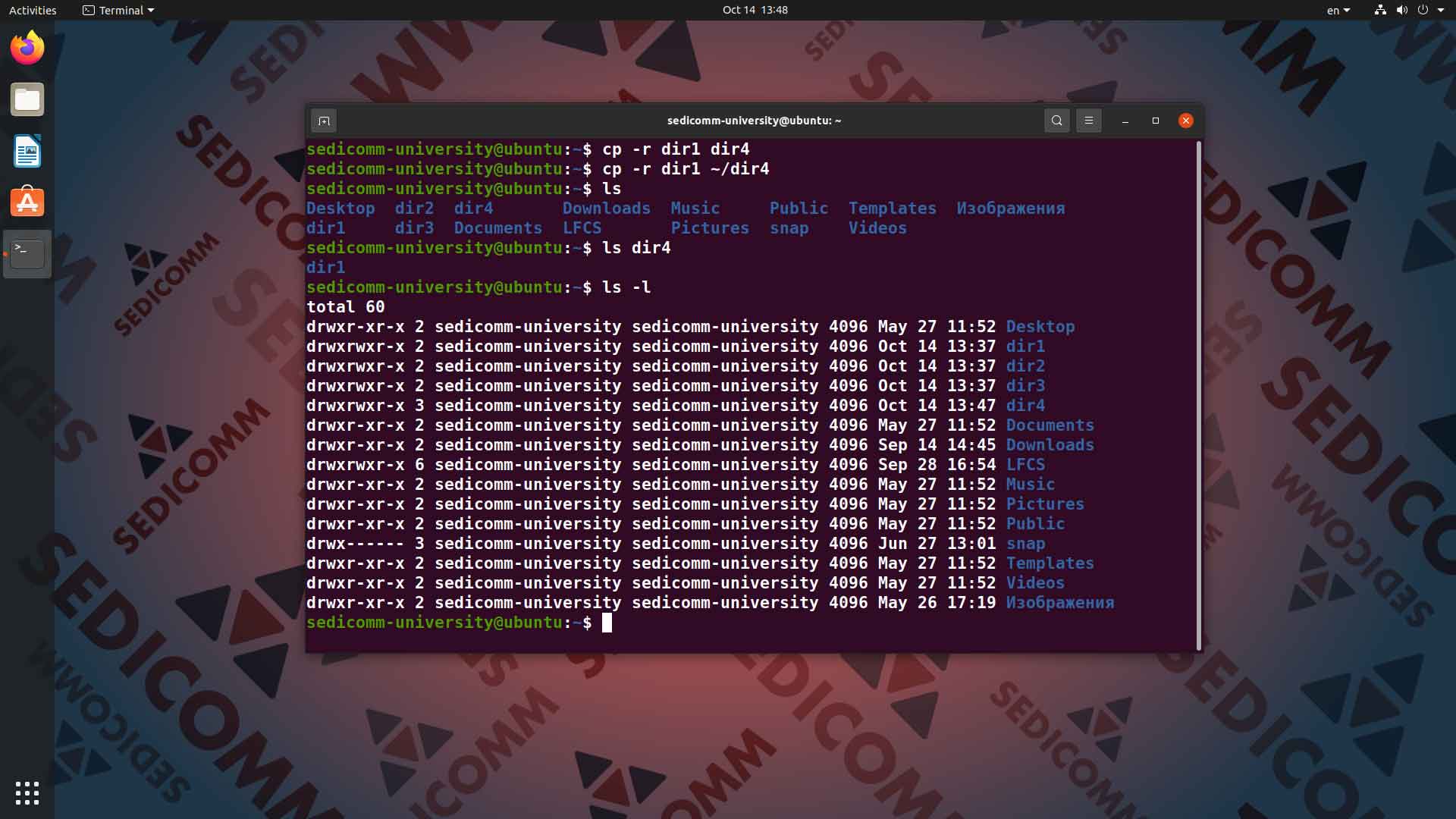Select the Terminal icon in the dock
This screenshot has height=819, width=1456.
(x=27, y=254)
